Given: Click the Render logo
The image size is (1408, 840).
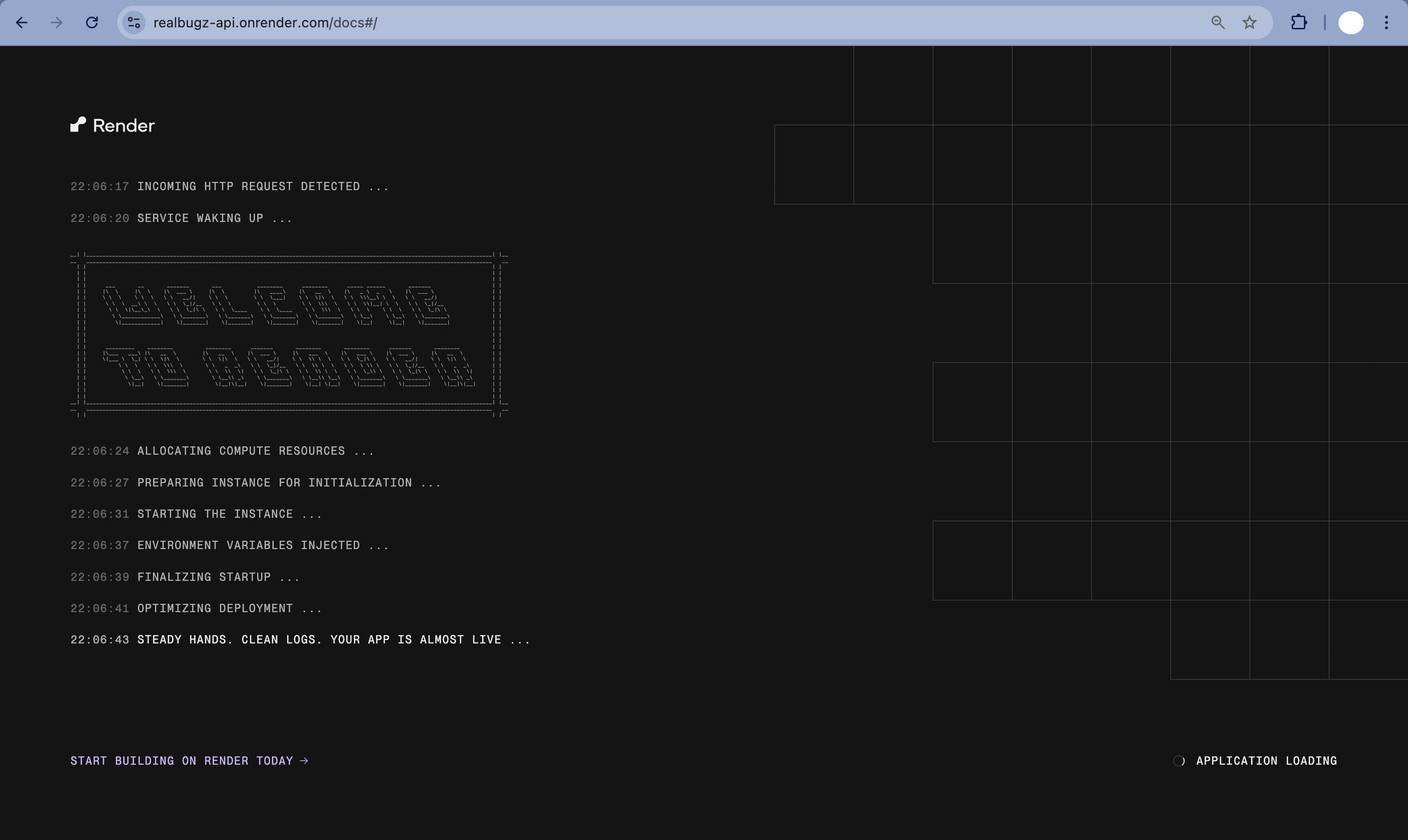Looking at the screenshot, I should [112, 125].
